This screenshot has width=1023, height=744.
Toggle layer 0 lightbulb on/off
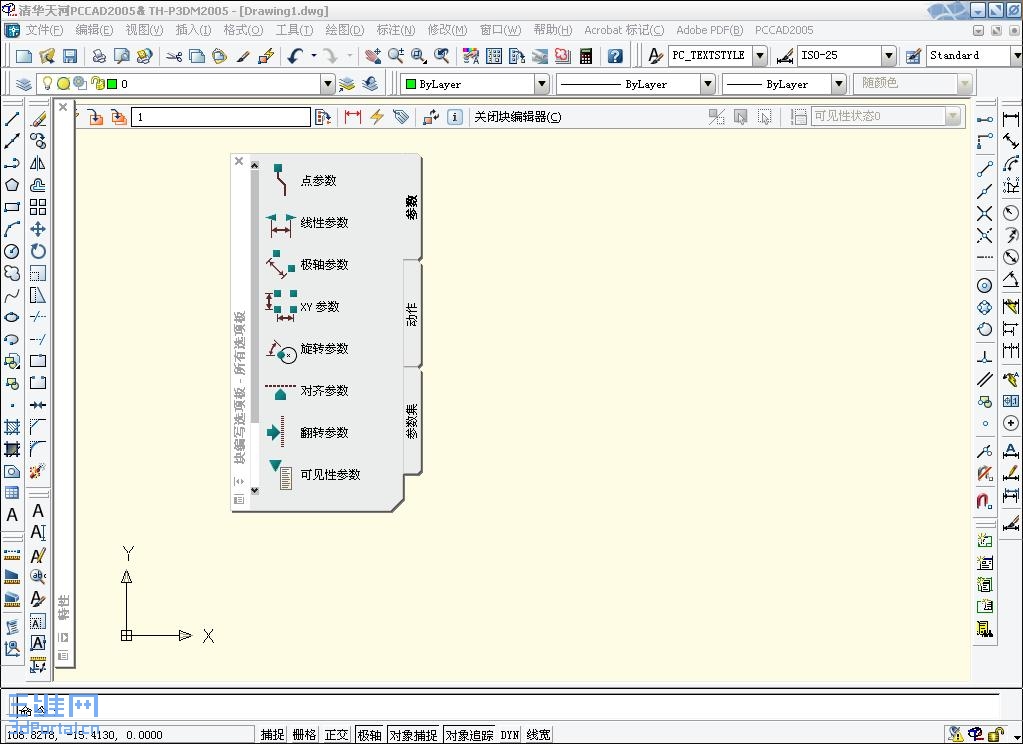(x=47, y=84)
